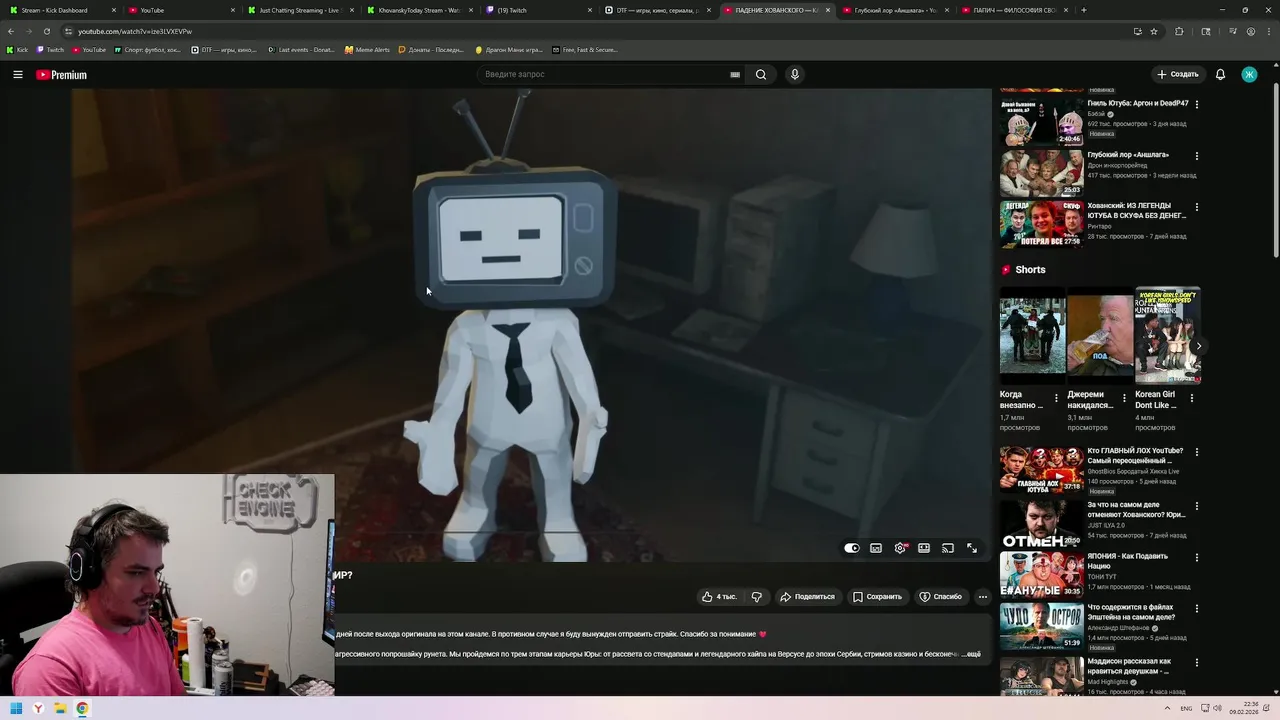Switch the ENG input language indicator

point(1186,708)
